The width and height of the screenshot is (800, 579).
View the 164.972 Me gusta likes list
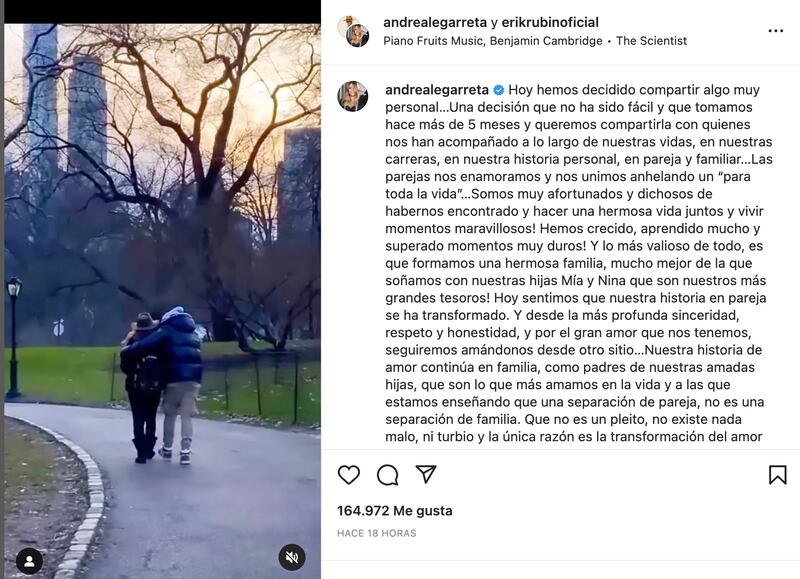tap(395, 511)
